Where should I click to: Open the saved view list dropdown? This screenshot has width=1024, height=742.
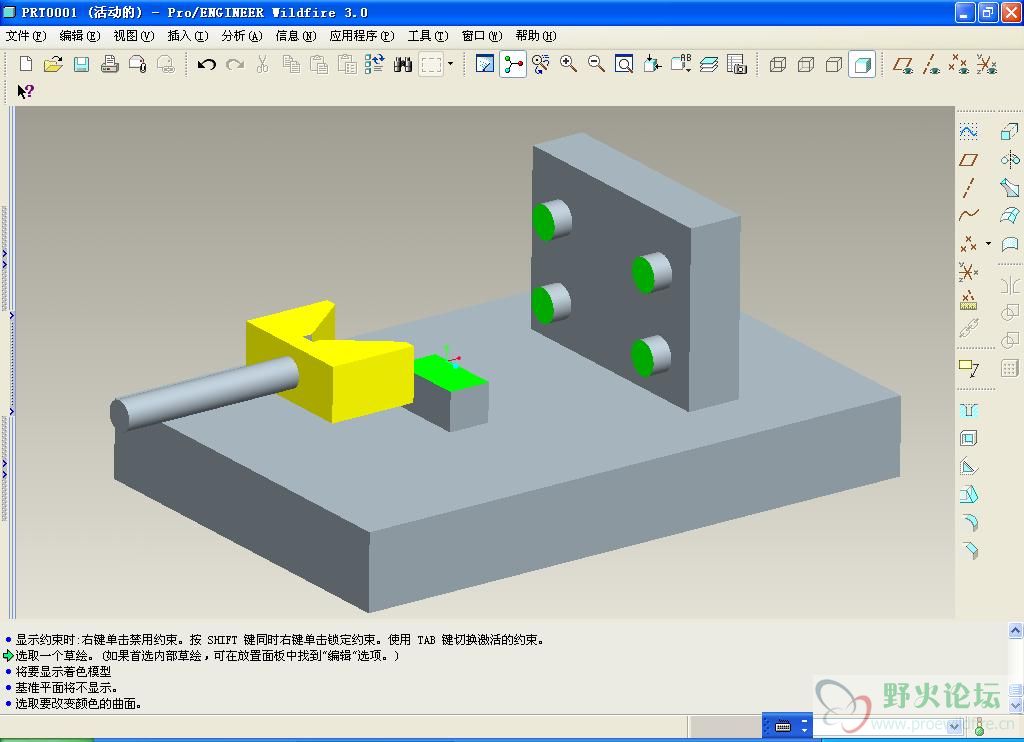[680, 64]
